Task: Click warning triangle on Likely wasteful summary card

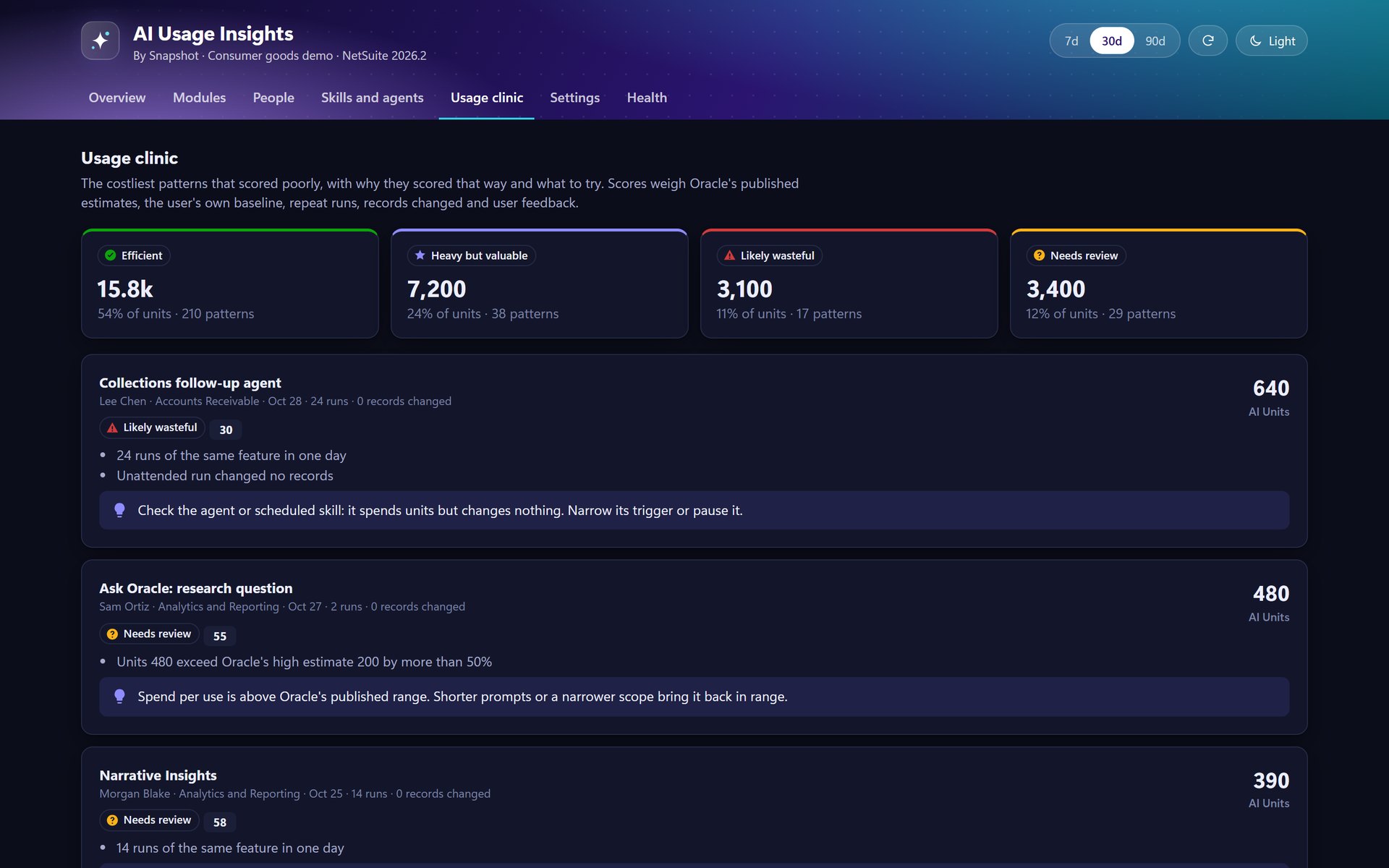Action: (729, 255)
